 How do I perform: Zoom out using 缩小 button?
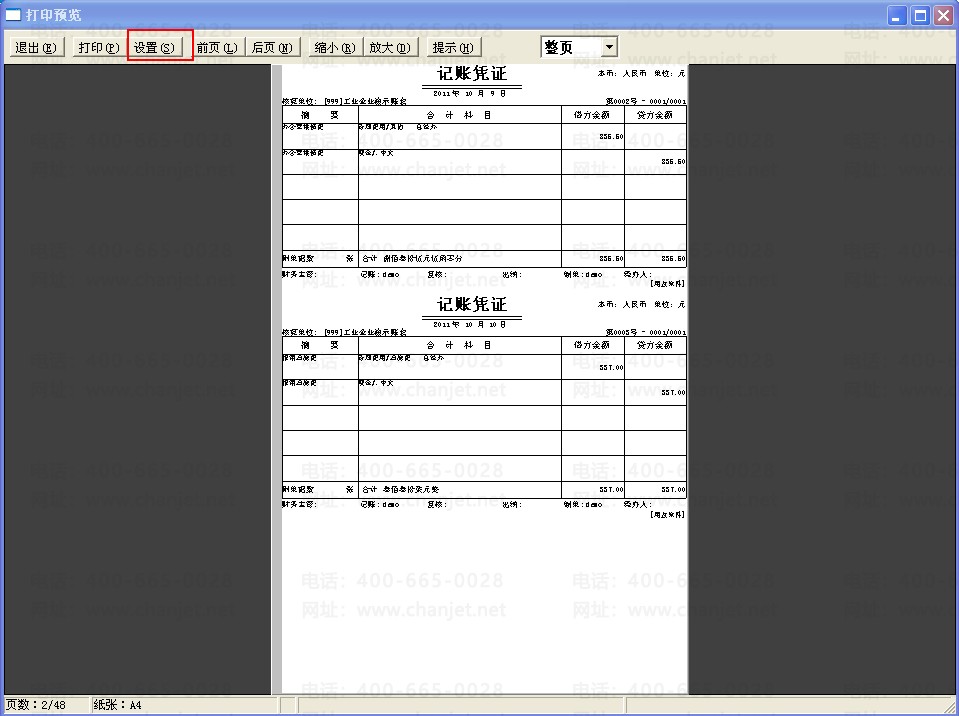tap(334, 47)
